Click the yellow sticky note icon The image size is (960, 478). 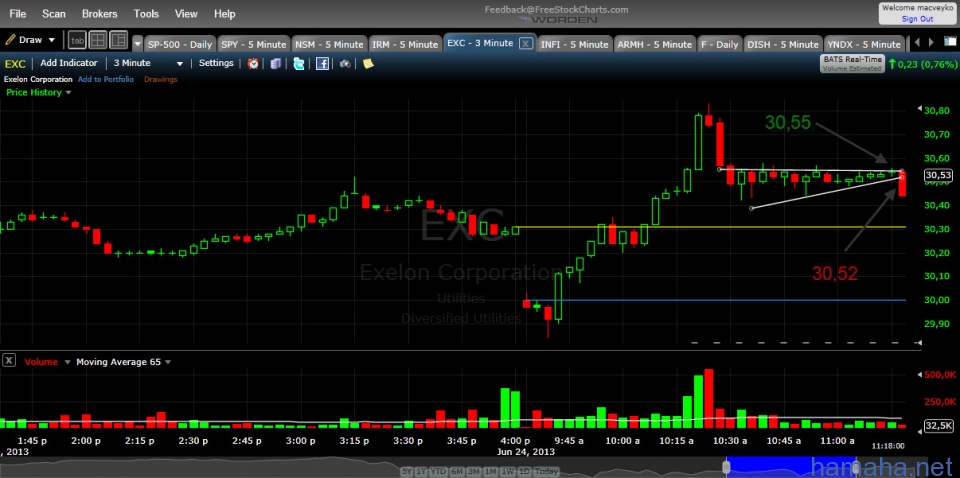pos(368,64)
